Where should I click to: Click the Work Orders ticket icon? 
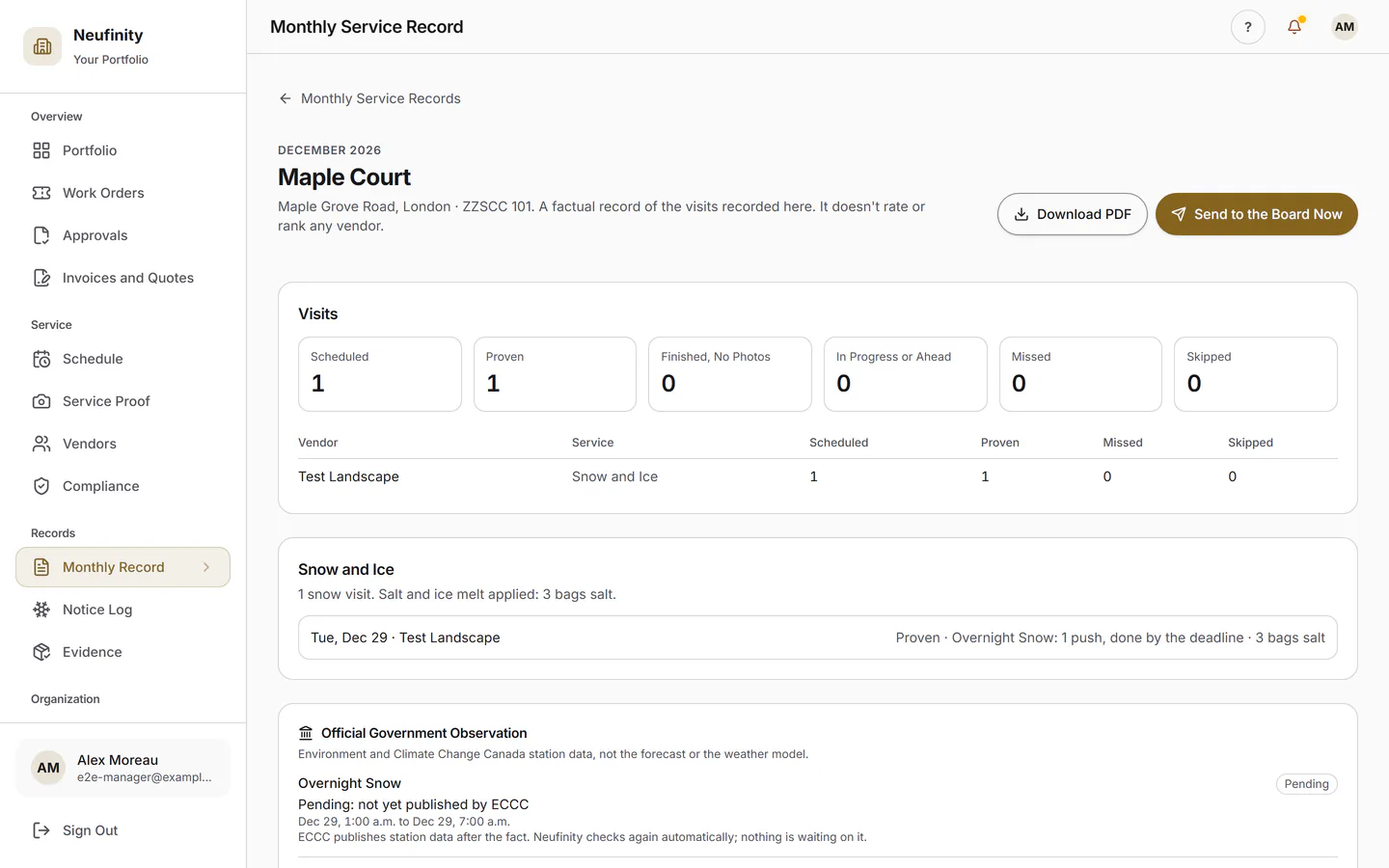coord(41,193)
